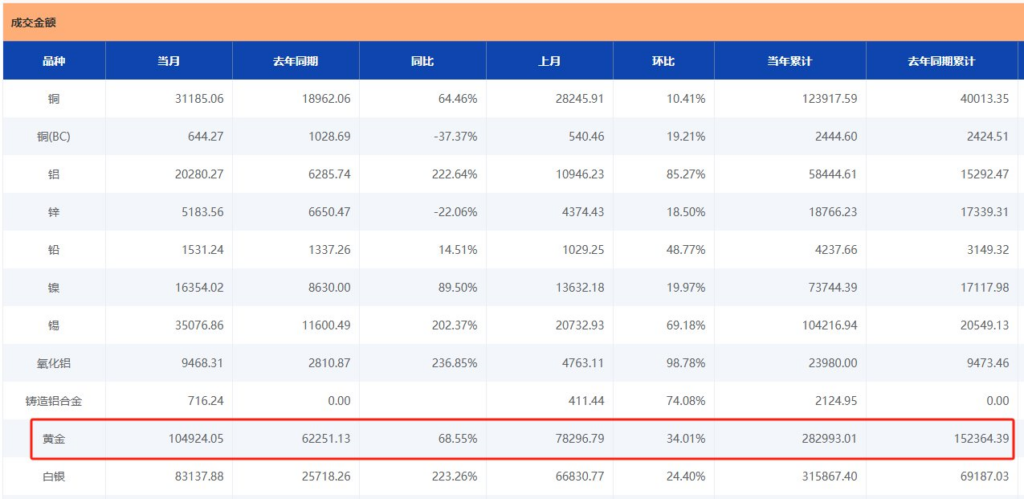Image resolution: width=1024 pixels, height=499 pixels.
Task: Click the 白银 row label
Action: (x=54, y=477)
